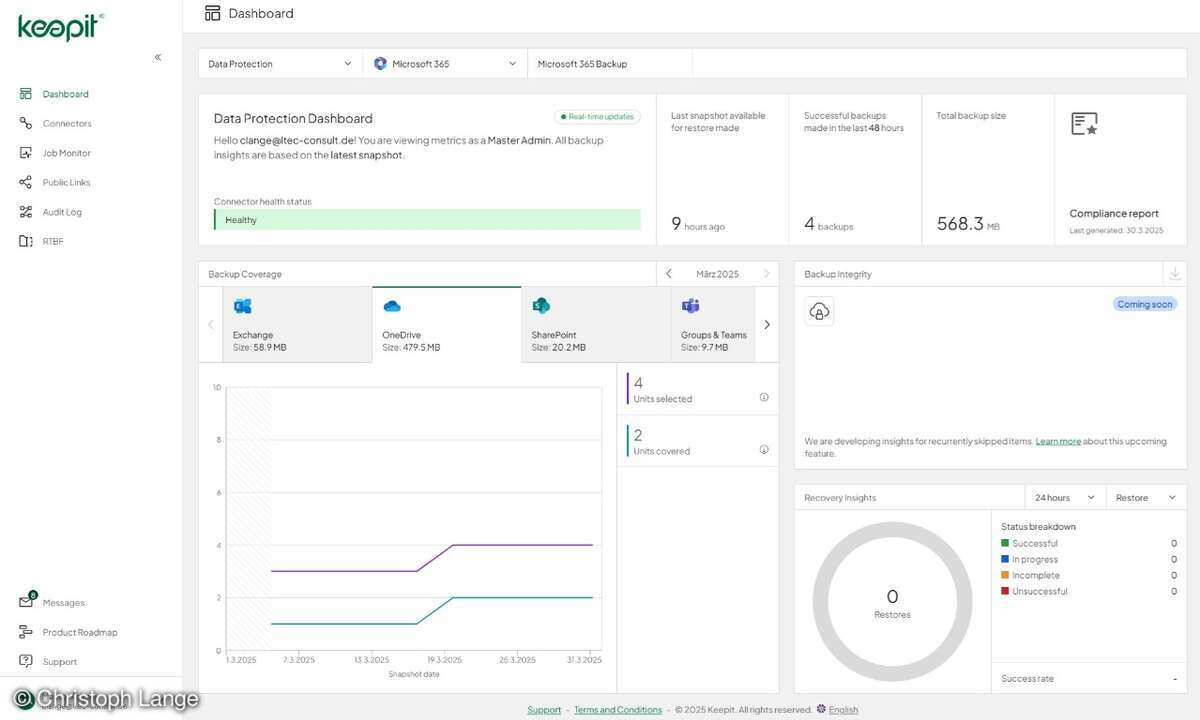Open Terms and Conditions
This screenshot has width=1200, height=720.
[618, 710]
